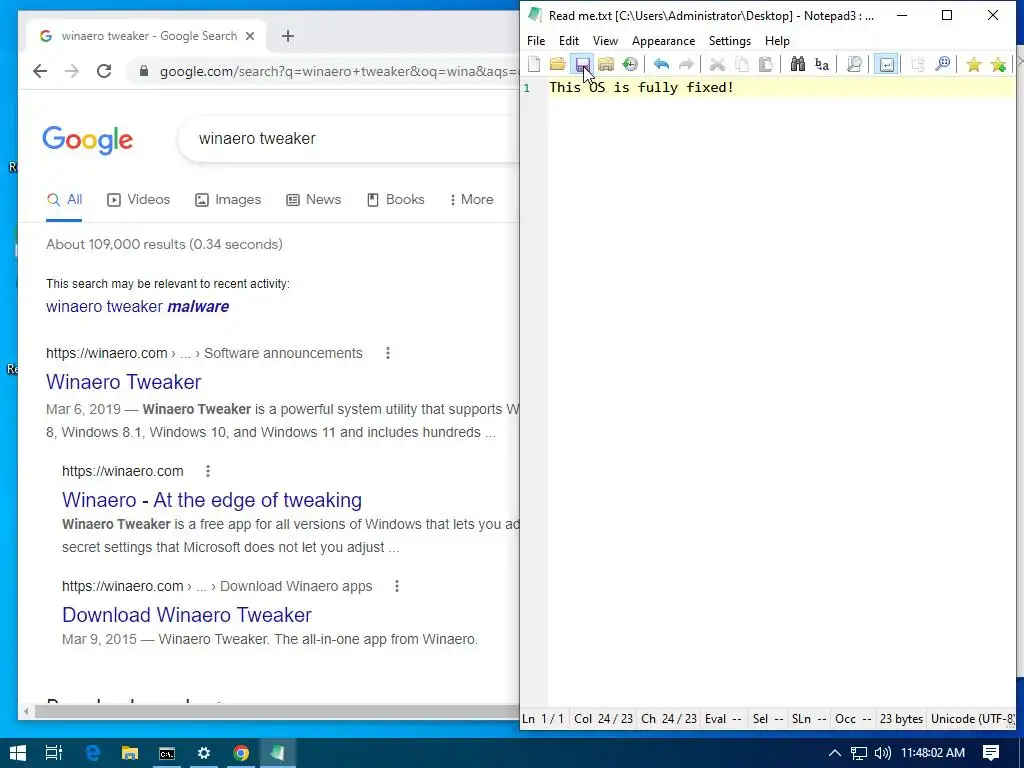Undo the last edit in Notepad3
This screenshot has width=1024, height=768.
[x=662, y=64]
